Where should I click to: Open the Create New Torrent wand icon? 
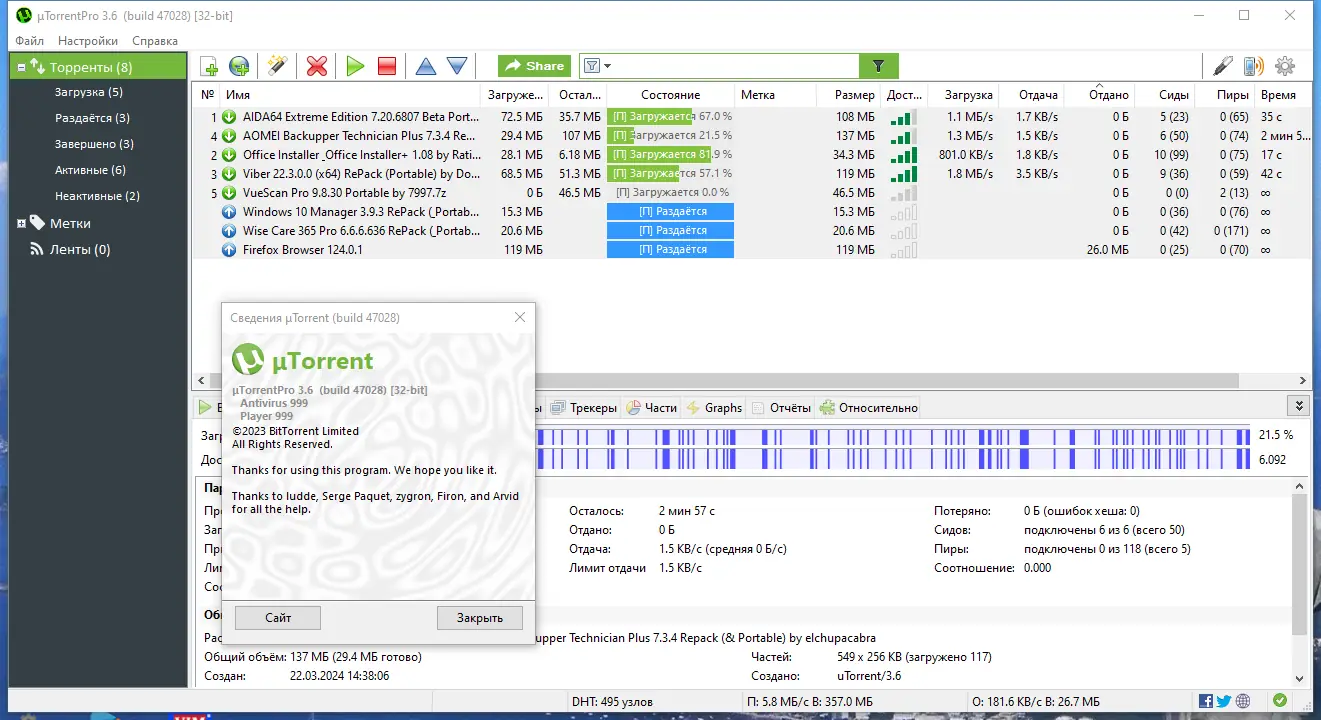(277, 66)
